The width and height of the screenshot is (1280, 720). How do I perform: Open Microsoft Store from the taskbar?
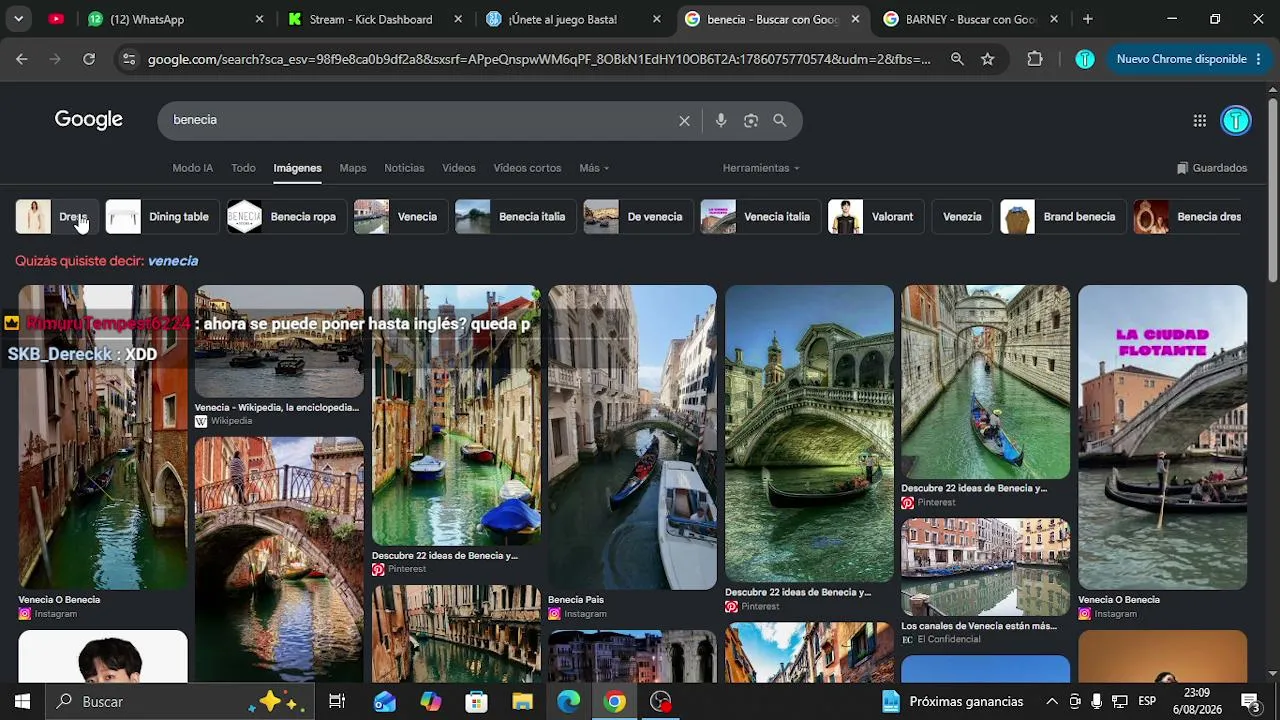pyautogui.click(x=477, y=701)
